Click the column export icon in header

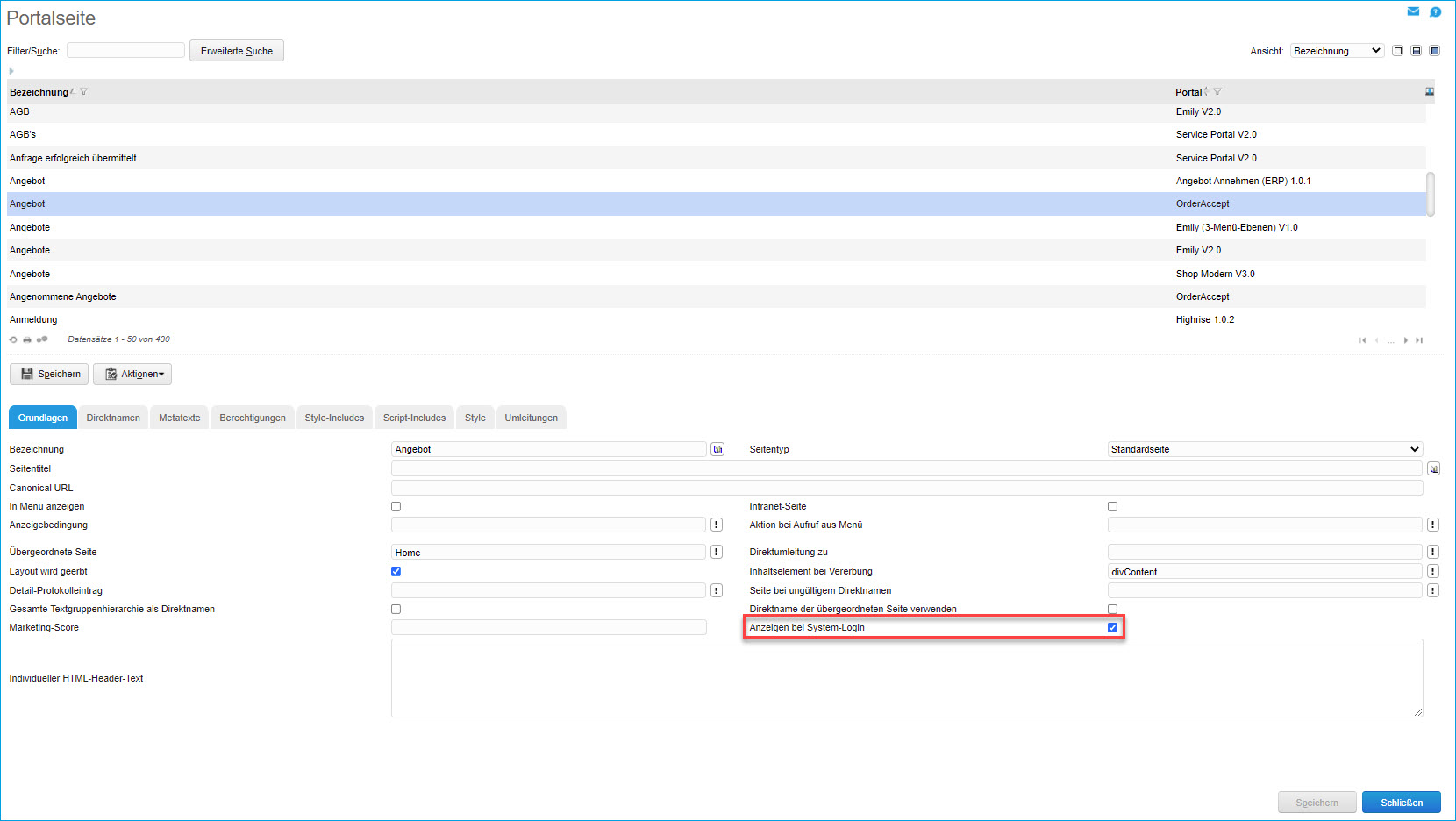[x=1430, y=92]
